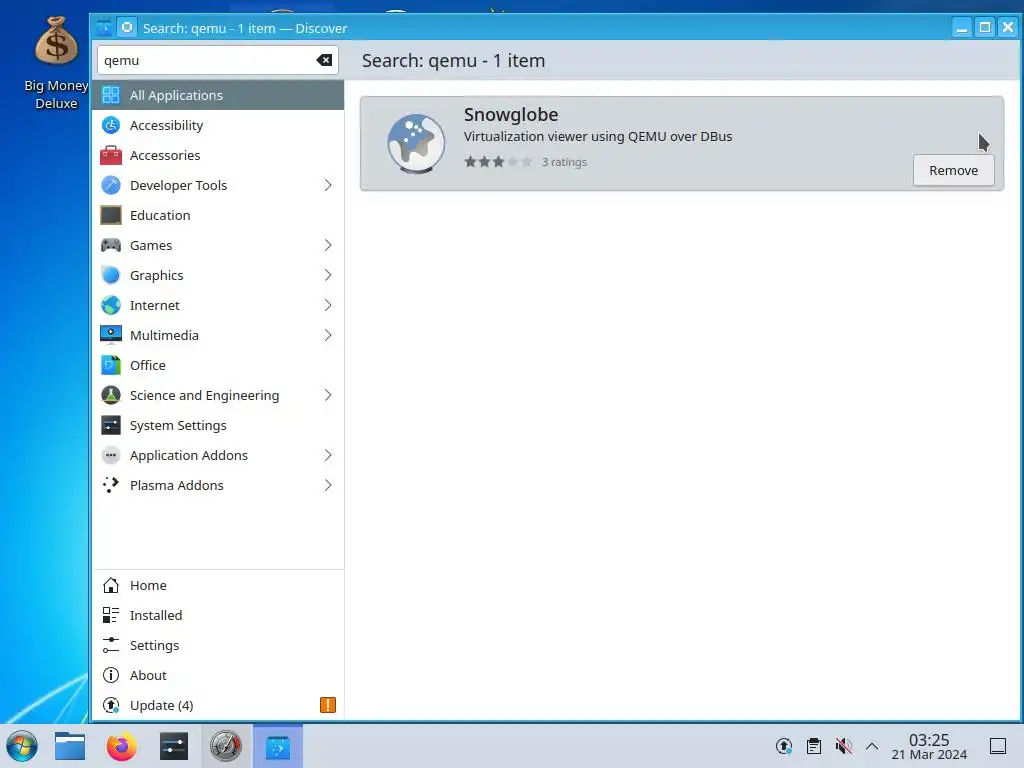The width and height of the screenshot is (1024, 768).
Task: Expand the Graphics subcategories chevron
Action: [x=328, y=276]
